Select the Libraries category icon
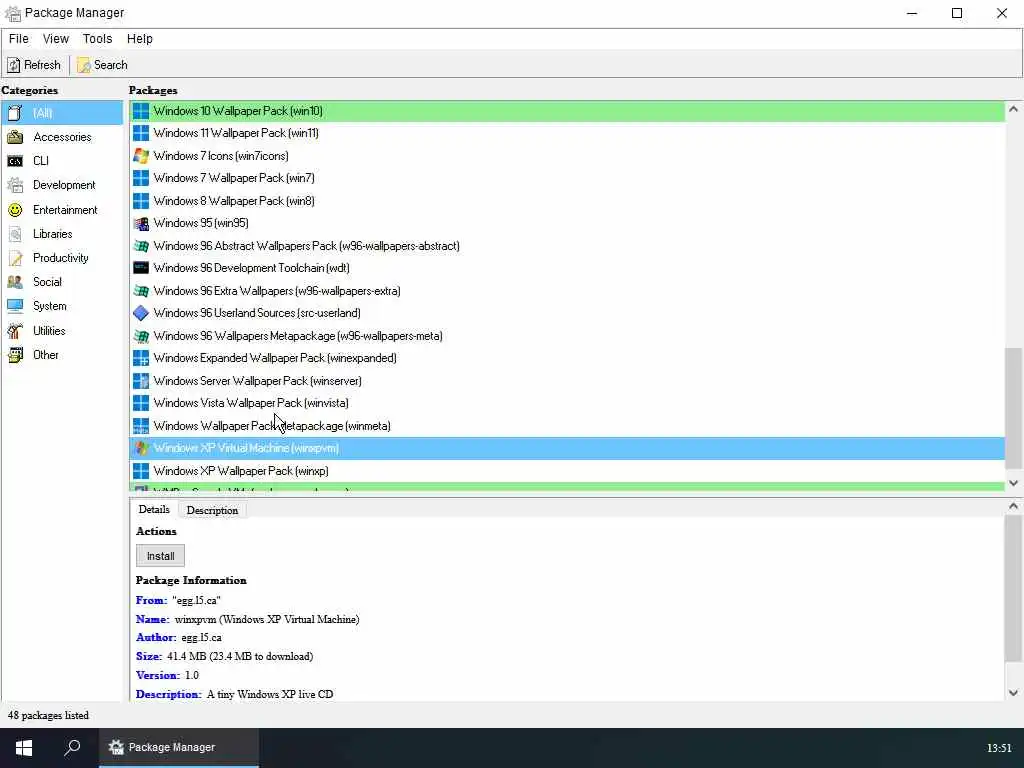 [x=14, y=234]
